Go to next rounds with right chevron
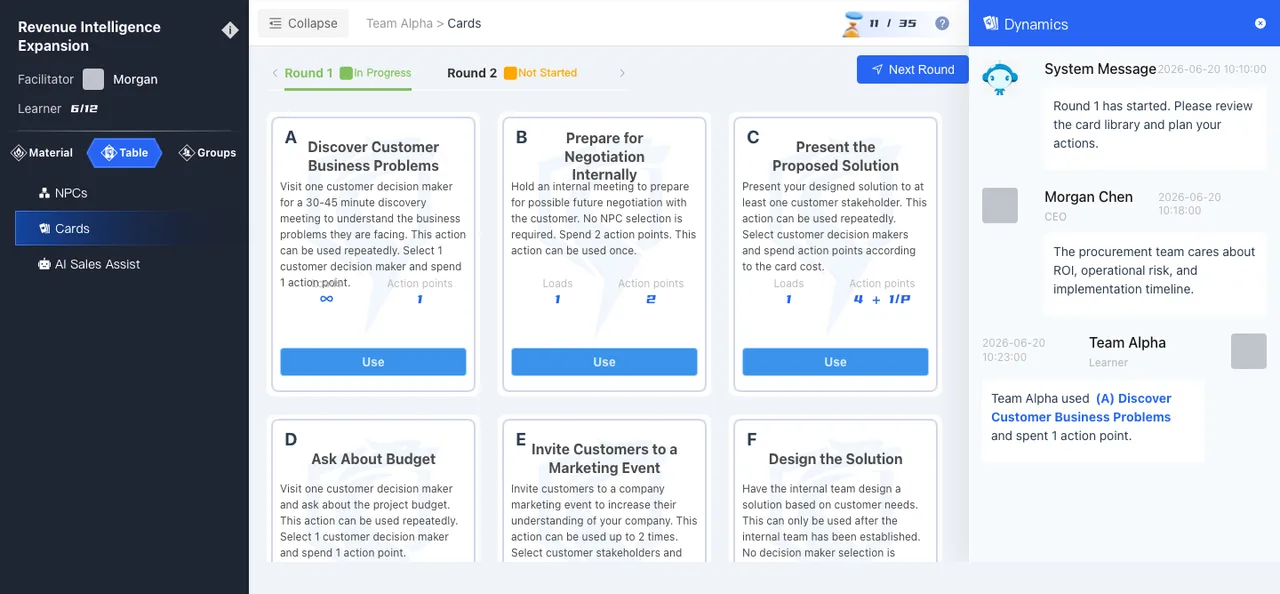 [x=622, y=73]
